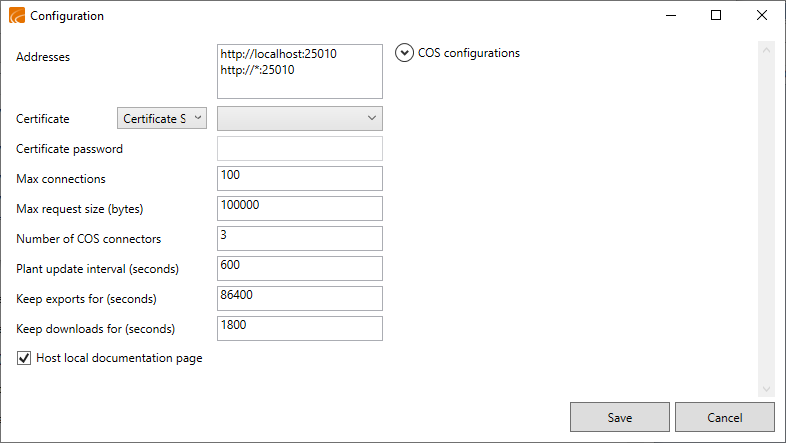
Task: Click the Plant update interval field
Action: coord(300,269)
